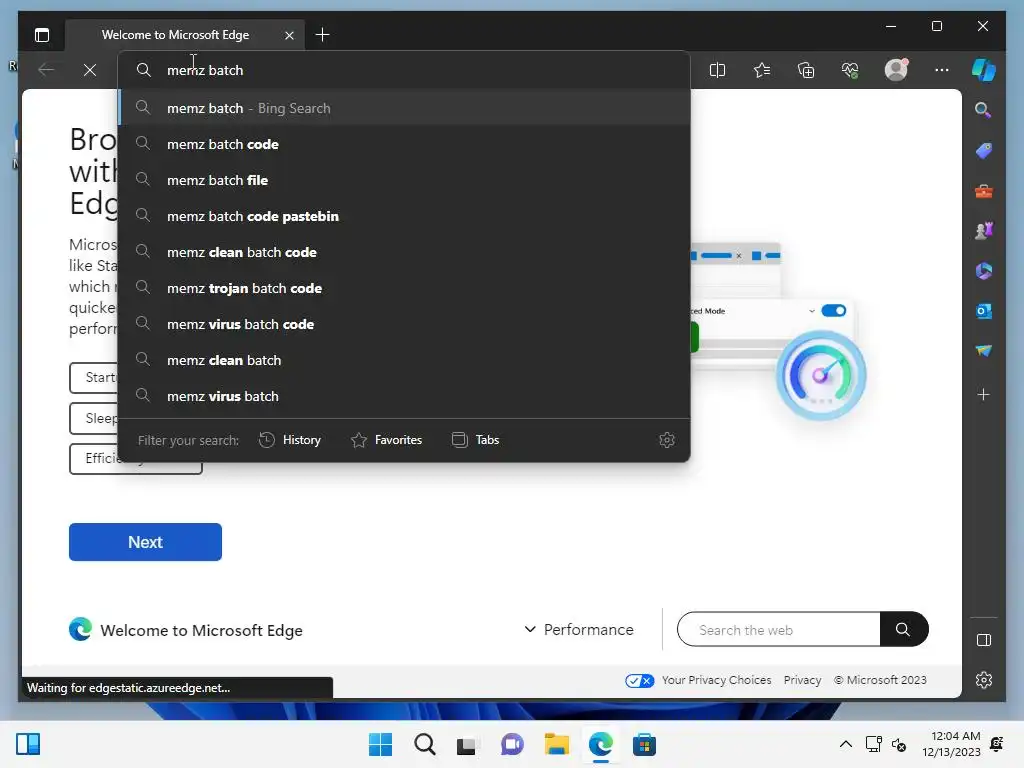The width and height of the screenshot is (1024, 768).
Task: Open the Copilot icon
Action: tap(984, 70)
